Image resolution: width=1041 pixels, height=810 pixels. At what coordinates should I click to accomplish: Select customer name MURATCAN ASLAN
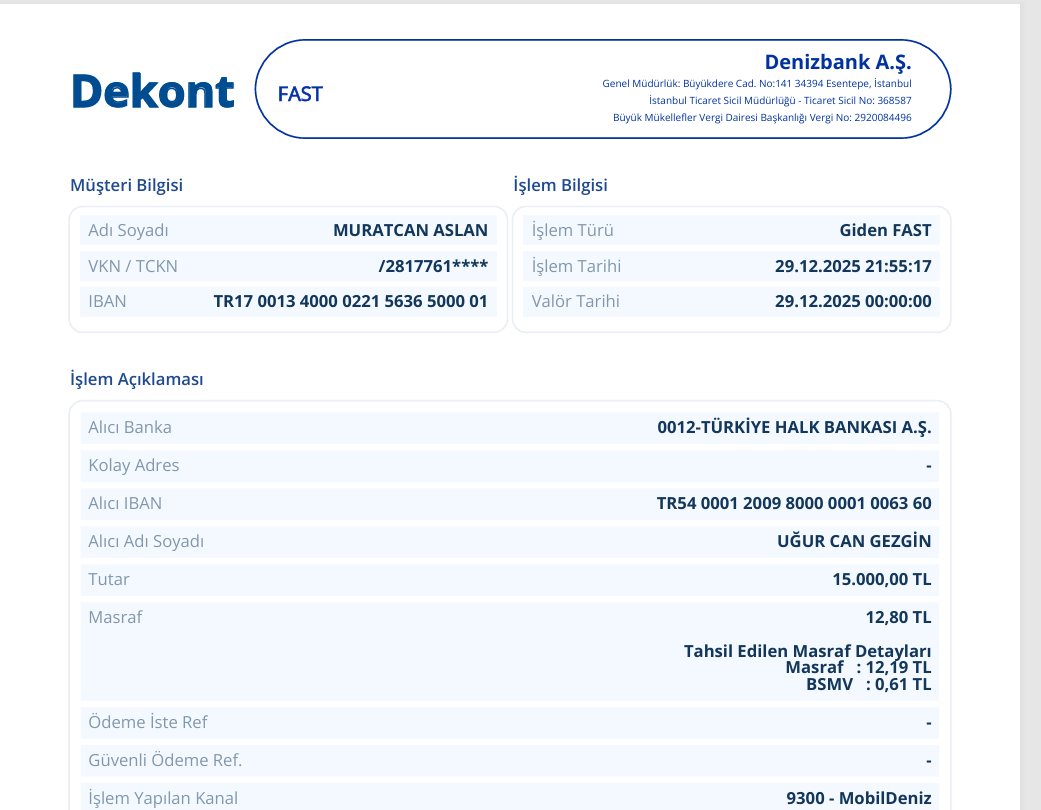click(410, 230)
